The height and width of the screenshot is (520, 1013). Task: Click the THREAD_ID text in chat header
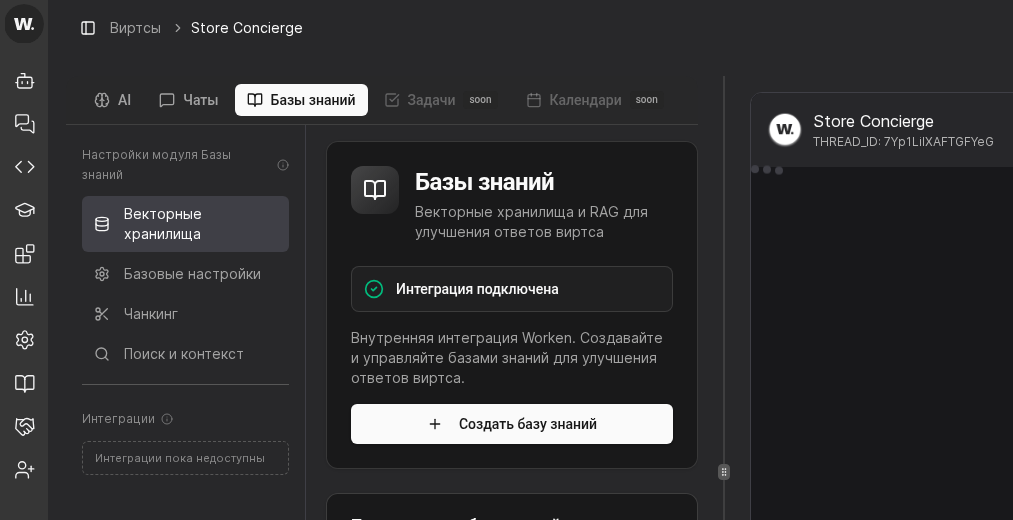pyautogui.click(x=903, y=142)
